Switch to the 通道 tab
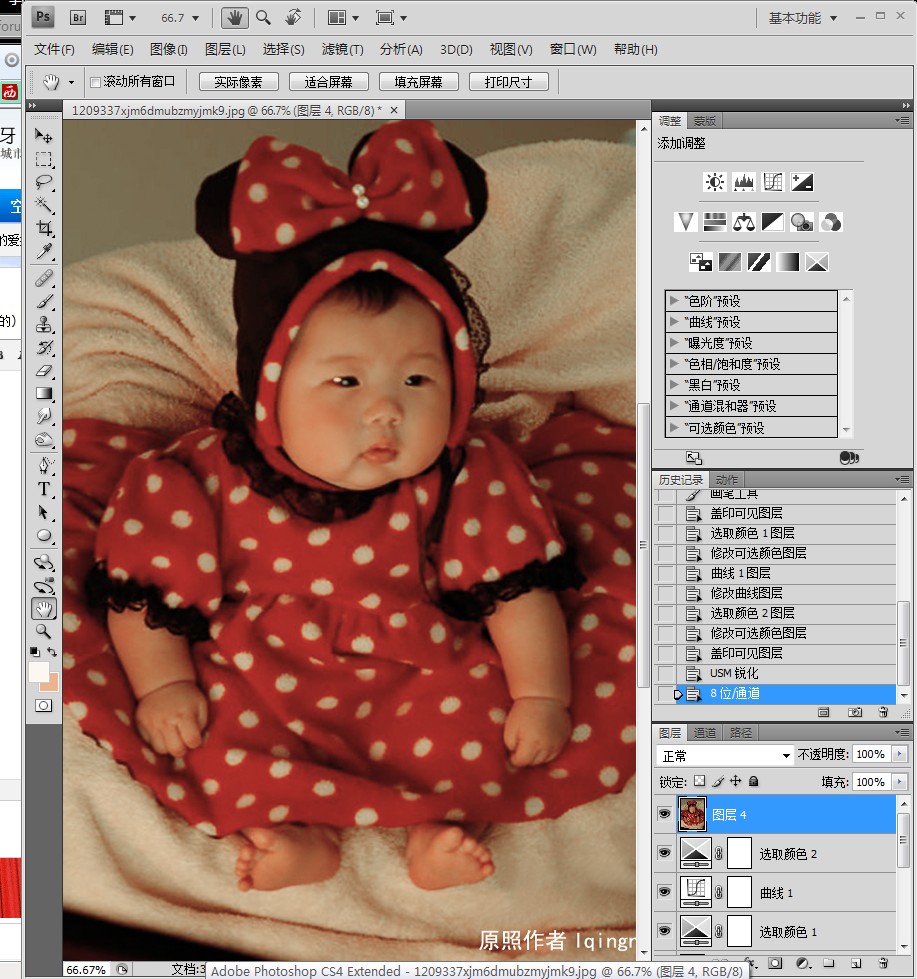 (705, 733)
